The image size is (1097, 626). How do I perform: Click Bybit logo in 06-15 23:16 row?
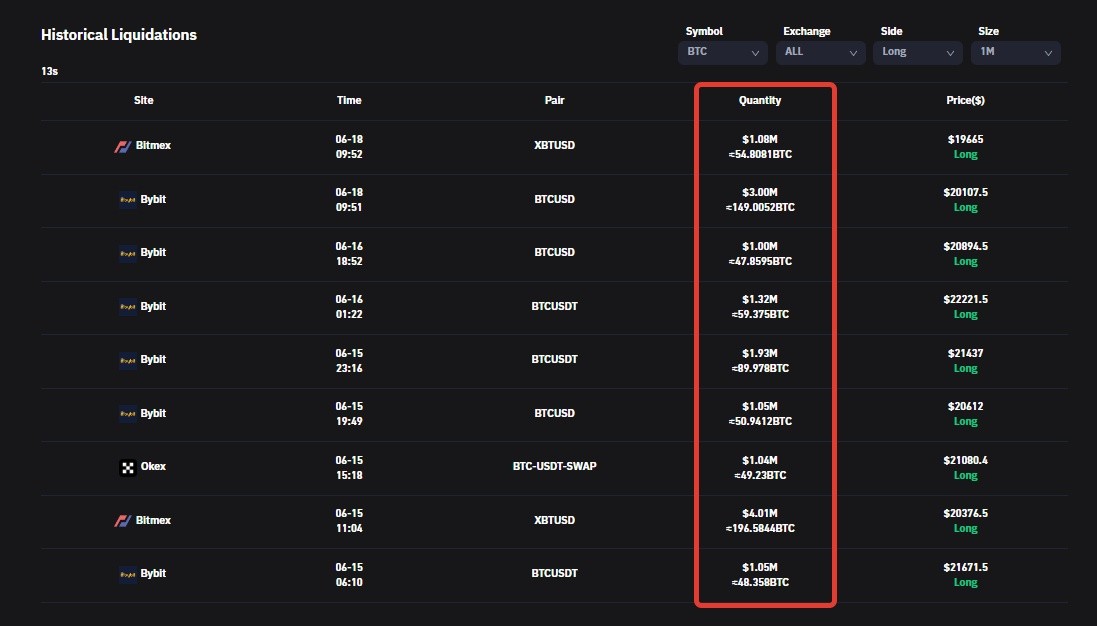pos(127,360)
